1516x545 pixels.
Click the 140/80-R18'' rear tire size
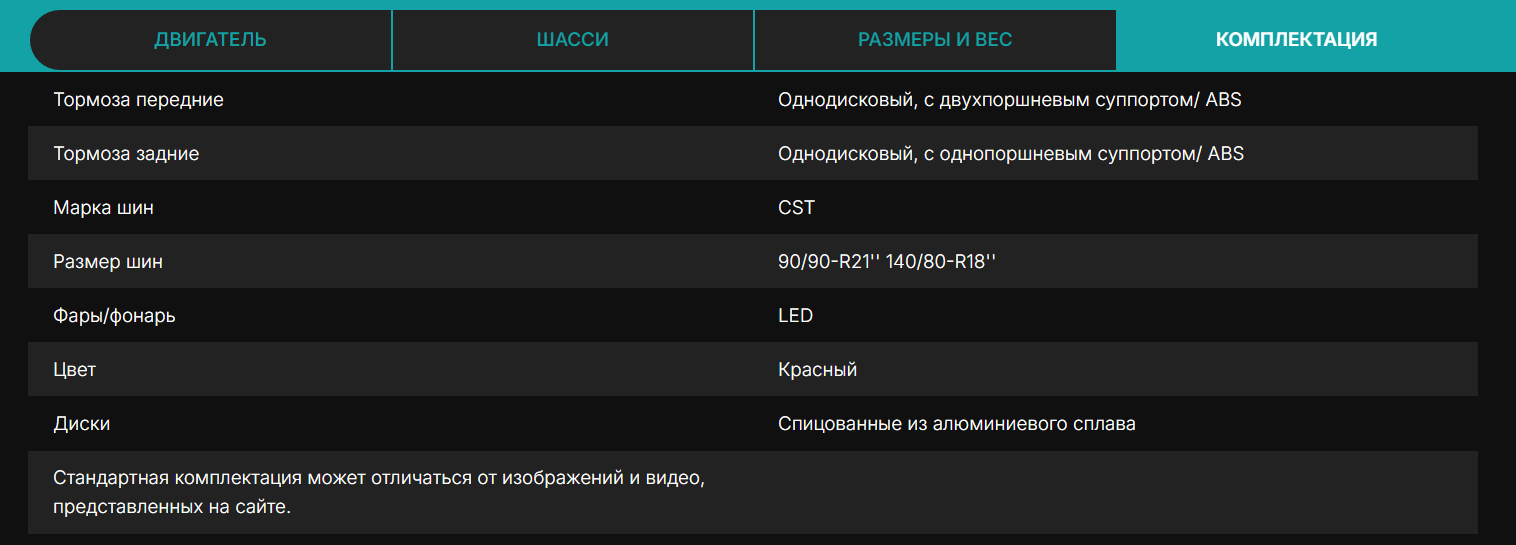pos(941,262)
